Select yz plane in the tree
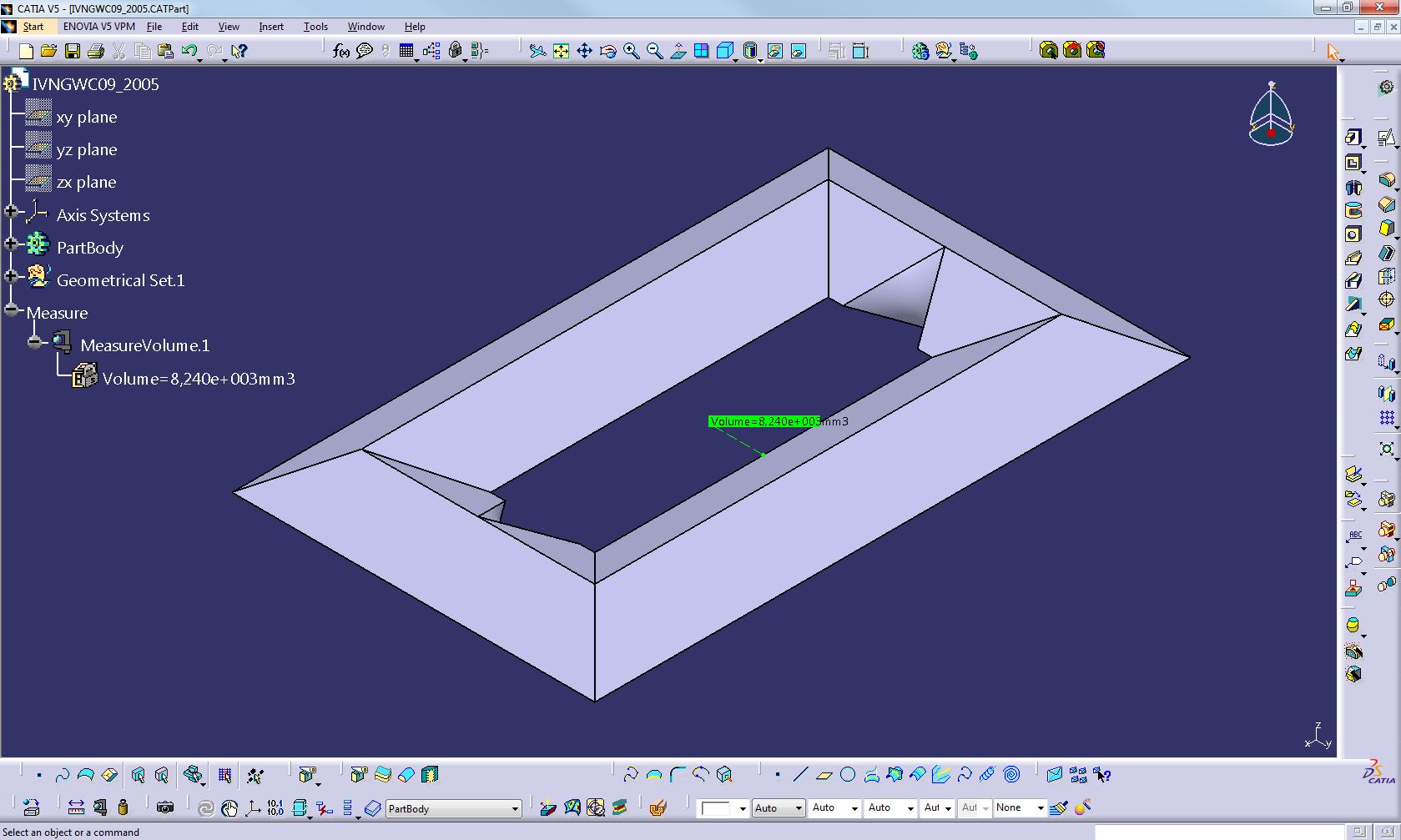 coord(87,149)
